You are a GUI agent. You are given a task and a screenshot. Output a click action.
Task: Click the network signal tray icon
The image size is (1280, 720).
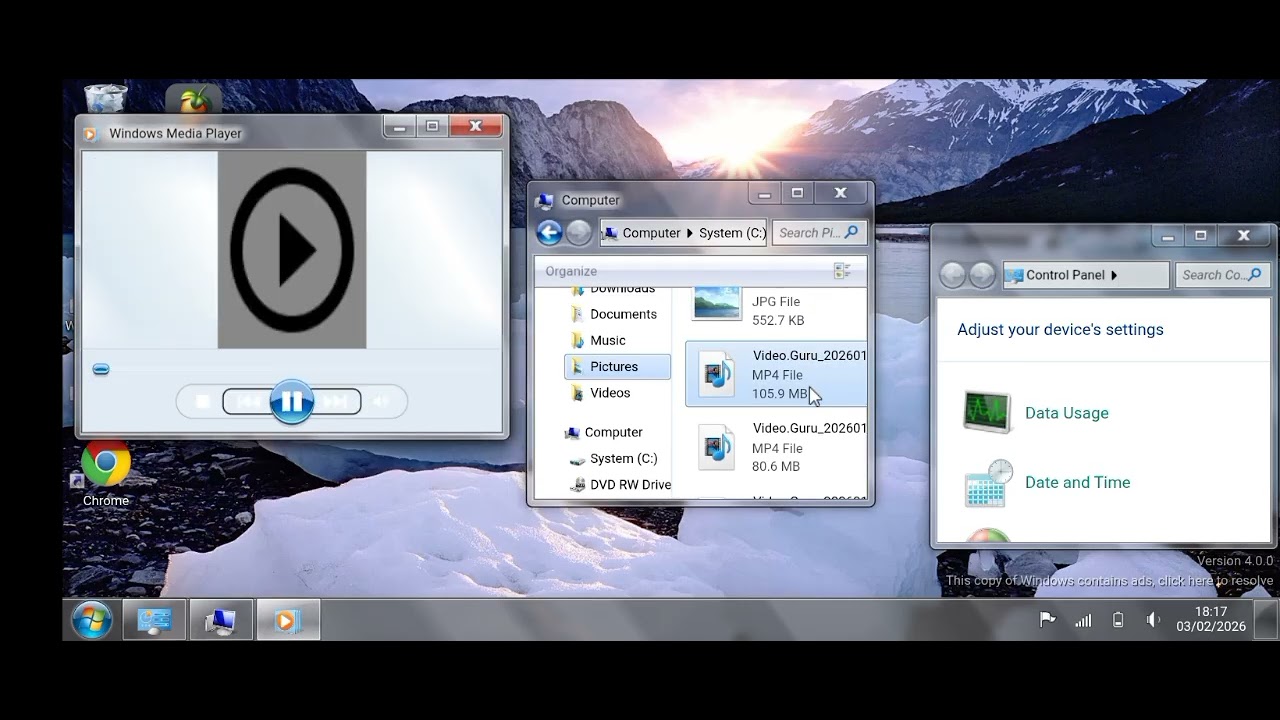tap(1083, 620)
